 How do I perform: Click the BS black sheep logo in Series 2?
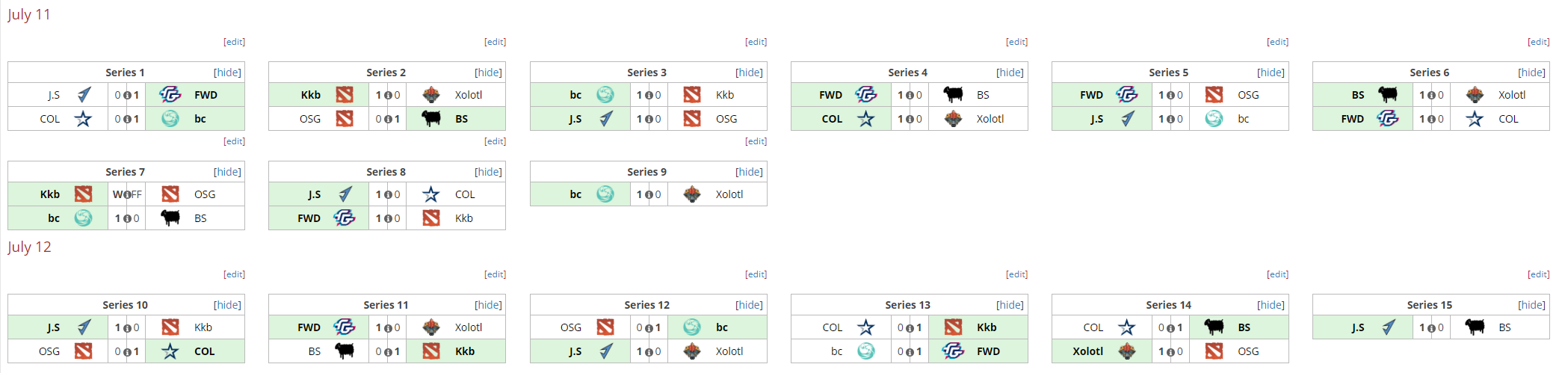(x=431, y=119)
